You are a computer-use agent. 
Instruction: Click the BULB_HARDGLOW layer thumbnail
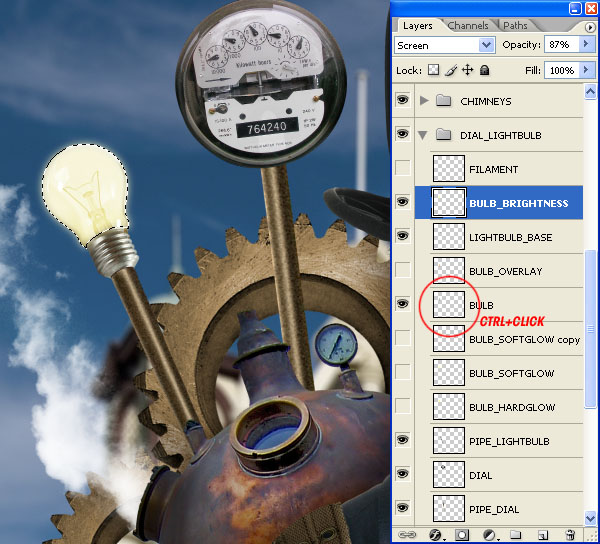(449, 406)
